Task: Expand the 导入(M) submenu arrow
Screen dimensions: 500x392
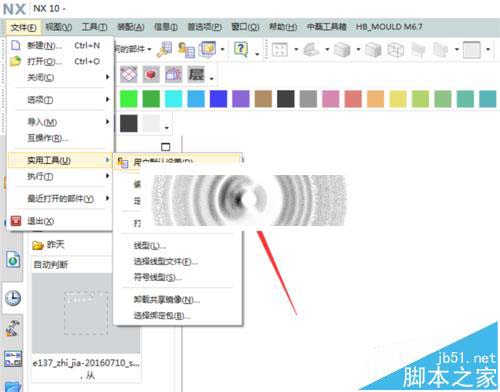Action: click(107, 122)
